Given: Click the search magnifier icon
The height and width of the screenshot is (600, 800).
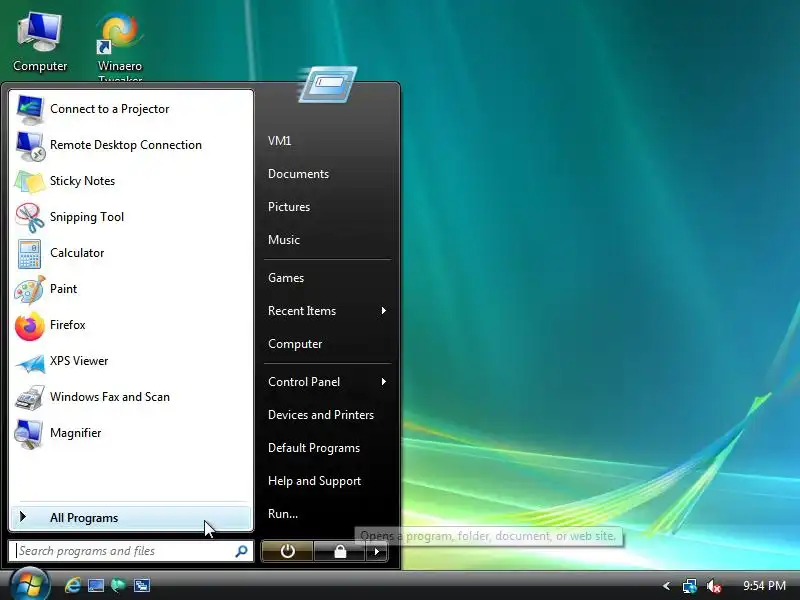Looking at the screenshot, I should (241, 551).
